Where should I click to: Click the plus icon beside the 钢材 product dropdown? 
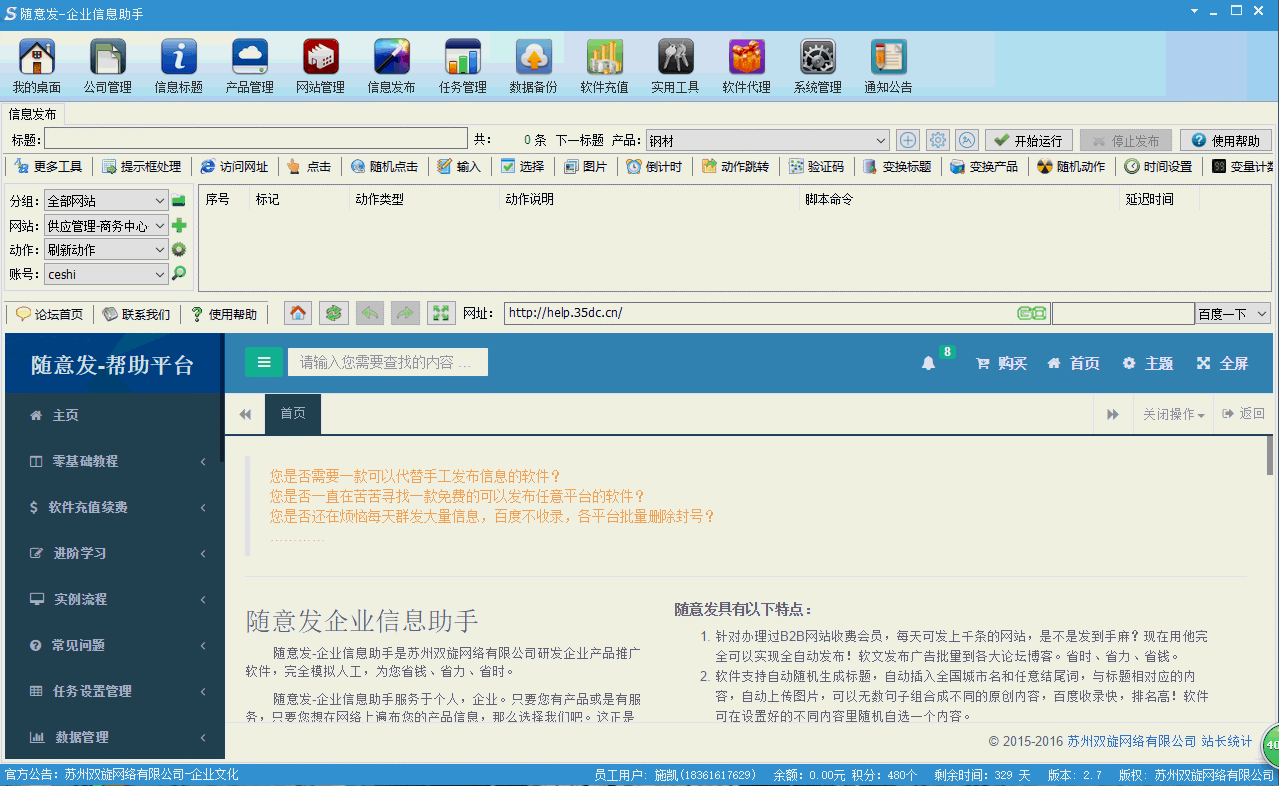tap(907, 140)
